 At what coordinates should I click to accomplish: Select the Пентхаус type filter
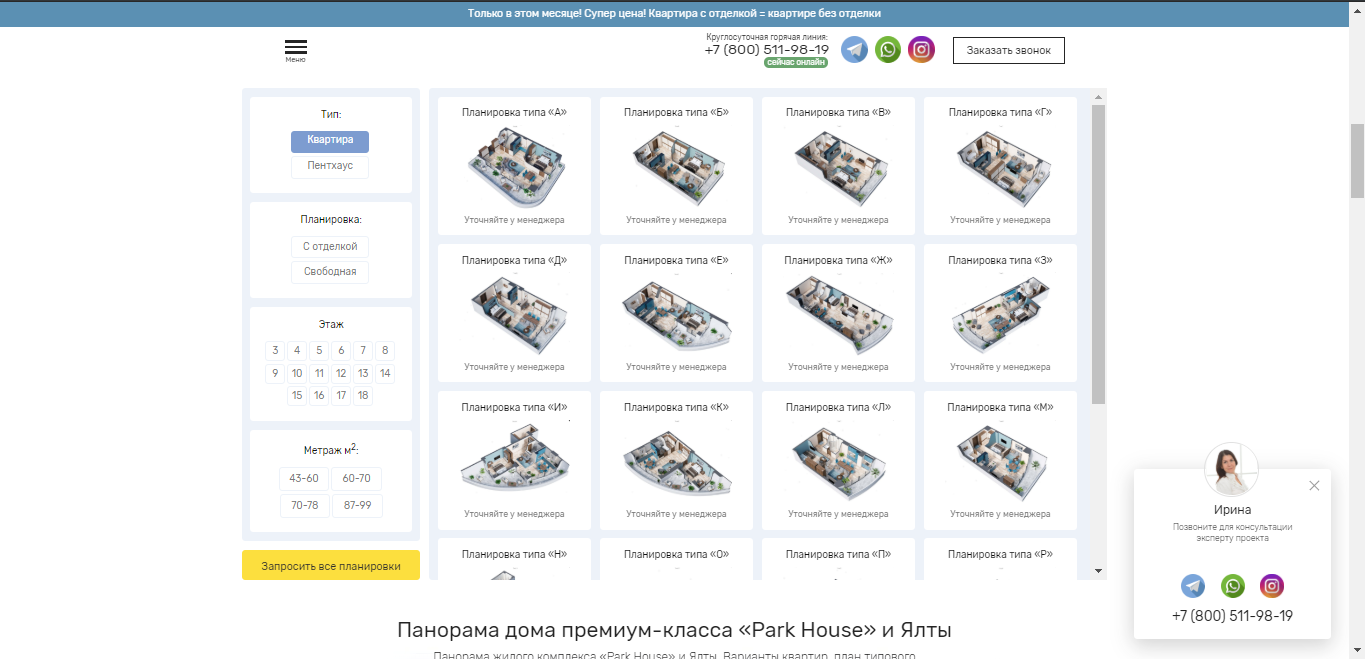[330, 166]
